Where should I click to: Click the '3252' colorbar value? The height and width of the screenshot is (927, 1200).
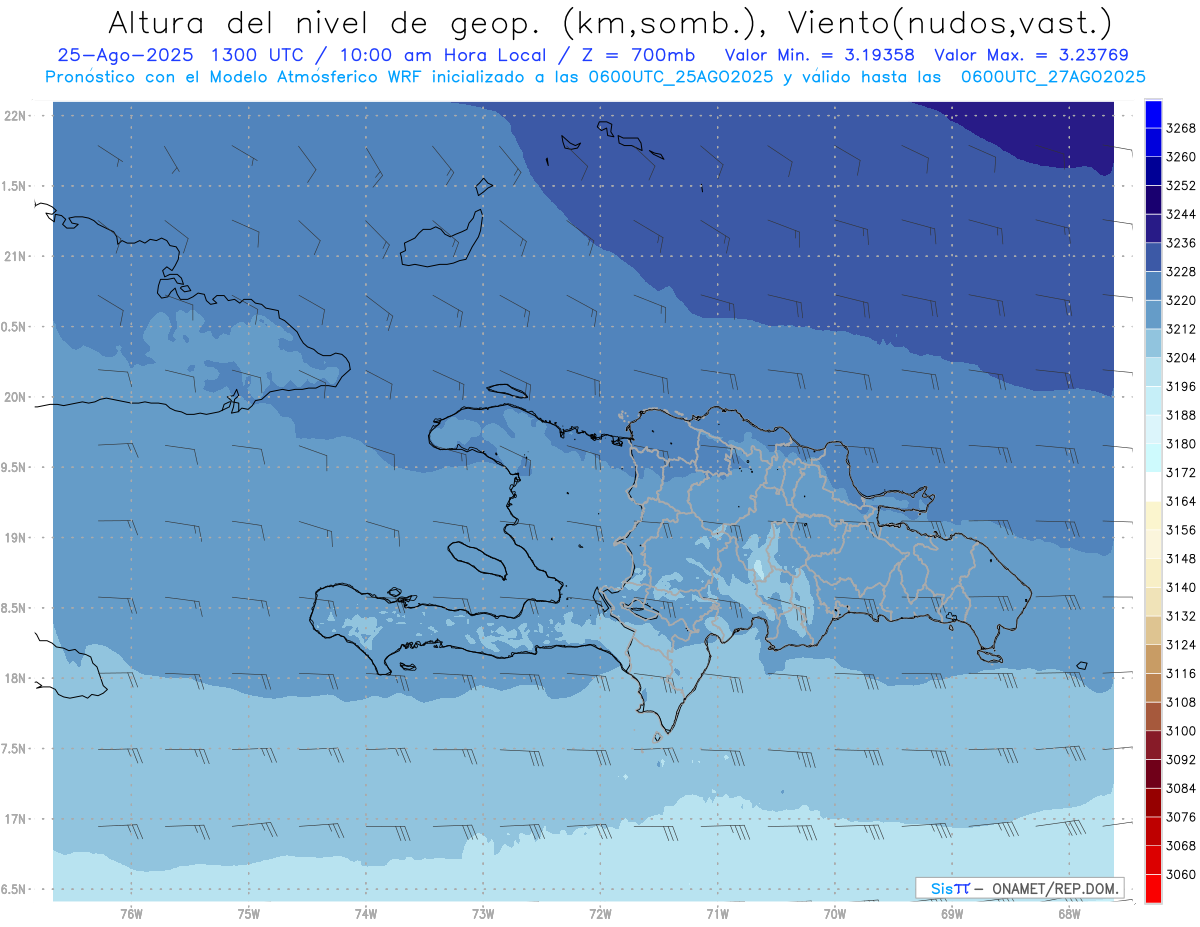point(1181,185)
